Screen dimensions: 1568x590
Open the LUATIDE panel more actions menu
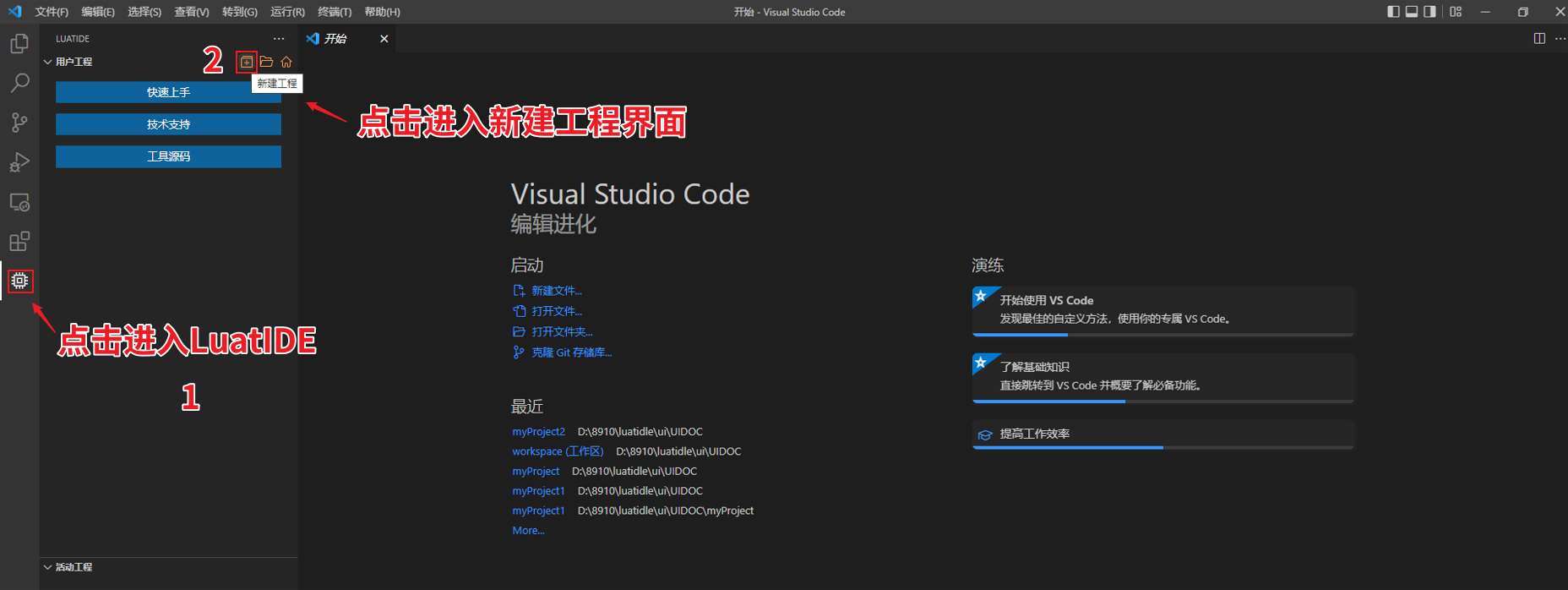tap(279, 39)
